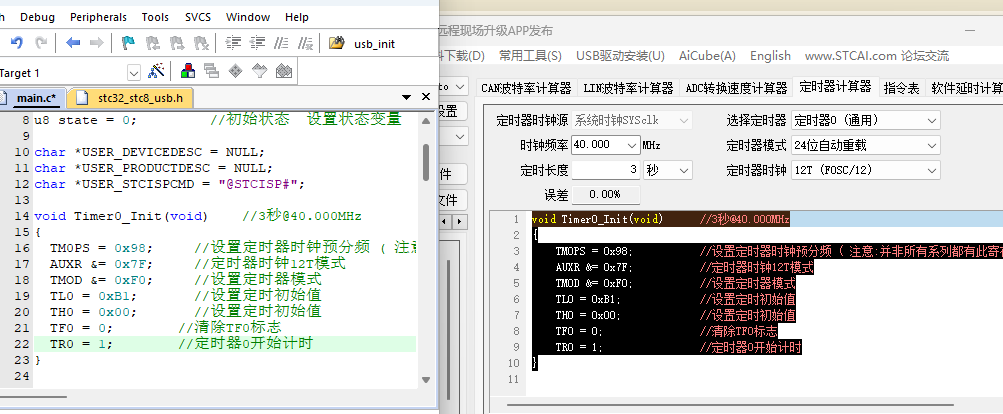Insert a bookmark with the flag icon
This screenshot has height=414, width=1003.
coord(128,43)
